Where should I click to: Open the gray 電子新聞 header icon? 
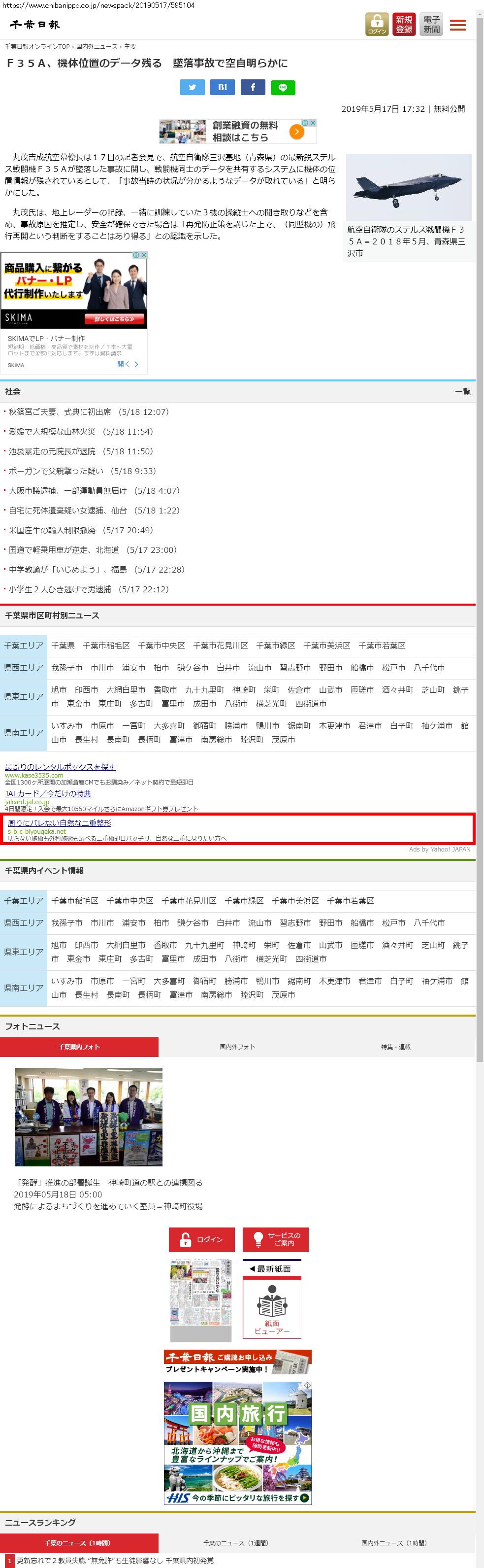(432, 24)
